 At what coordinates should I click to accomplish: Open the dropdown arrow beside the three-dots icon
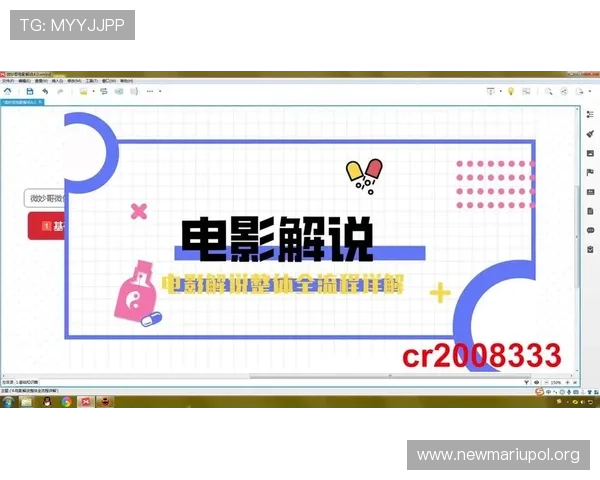pos(160,91)
